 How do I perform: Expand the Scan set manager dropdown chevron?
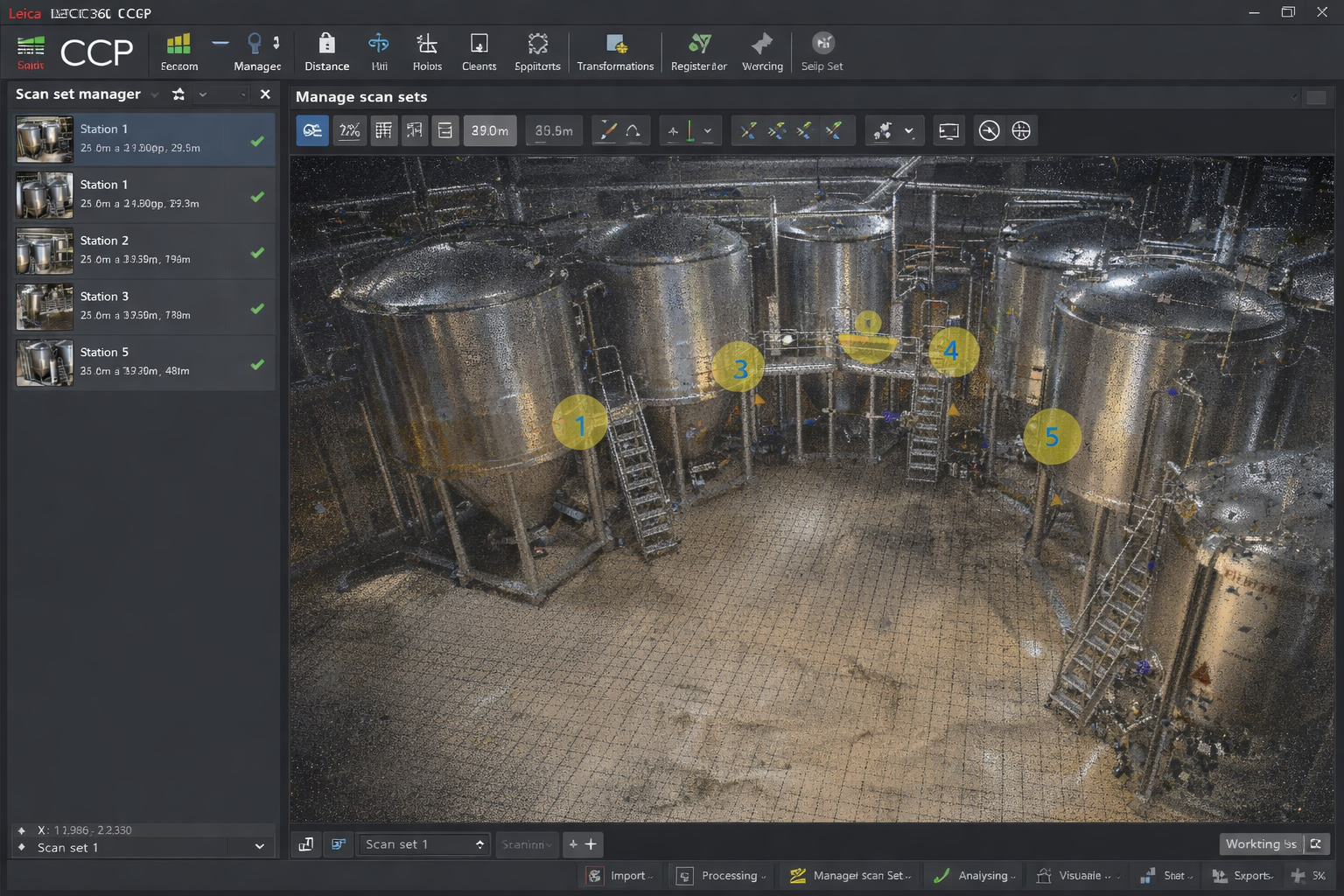click(155, 94)
